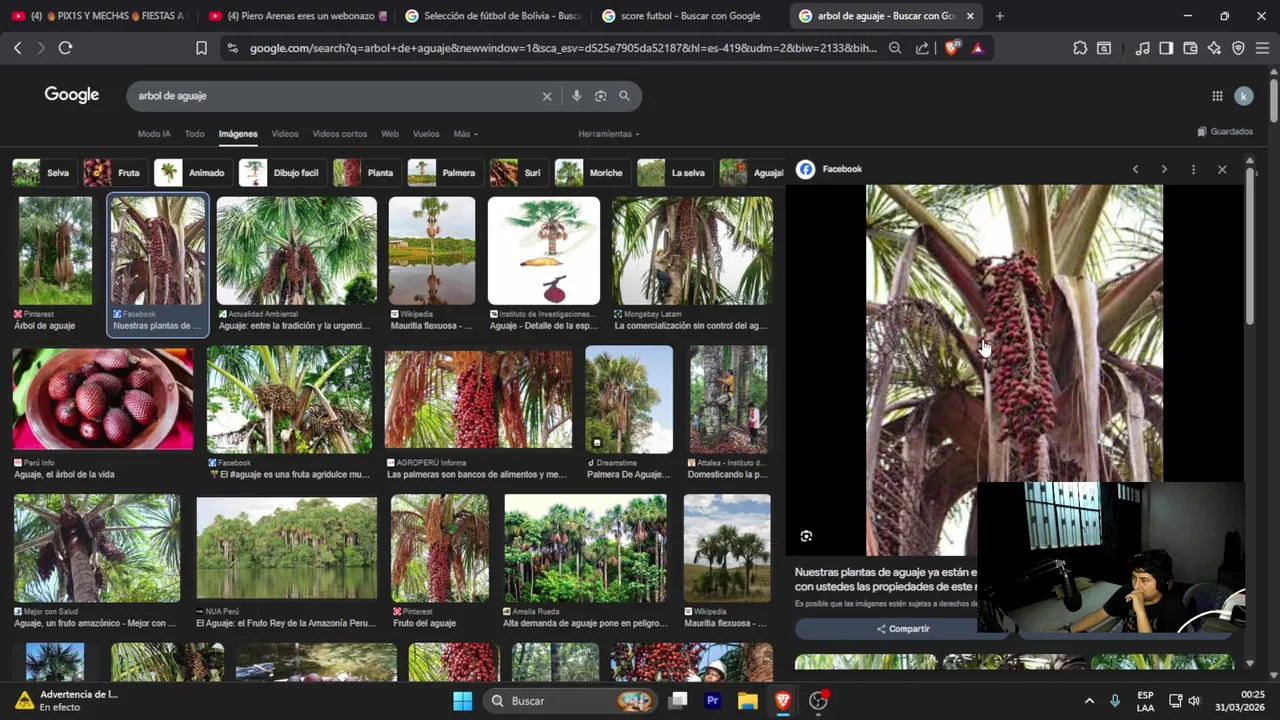Switch to the Modo IA tab
Screen dimensions: 1280x720
tap(154, 134)
